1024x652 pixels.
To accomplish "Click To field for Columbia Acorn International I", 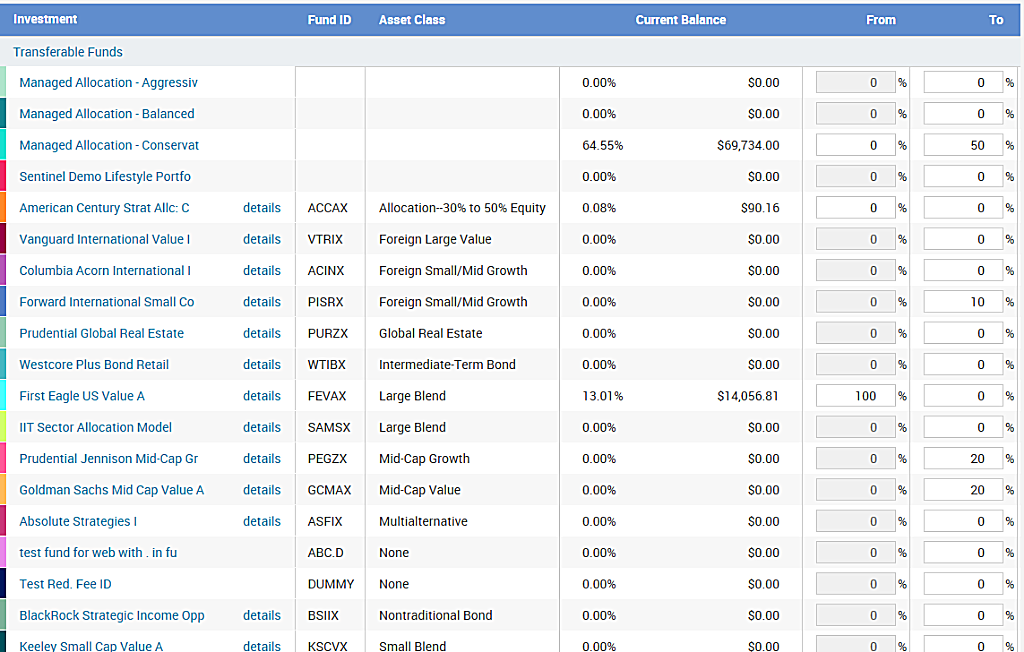I will [963, 270].
